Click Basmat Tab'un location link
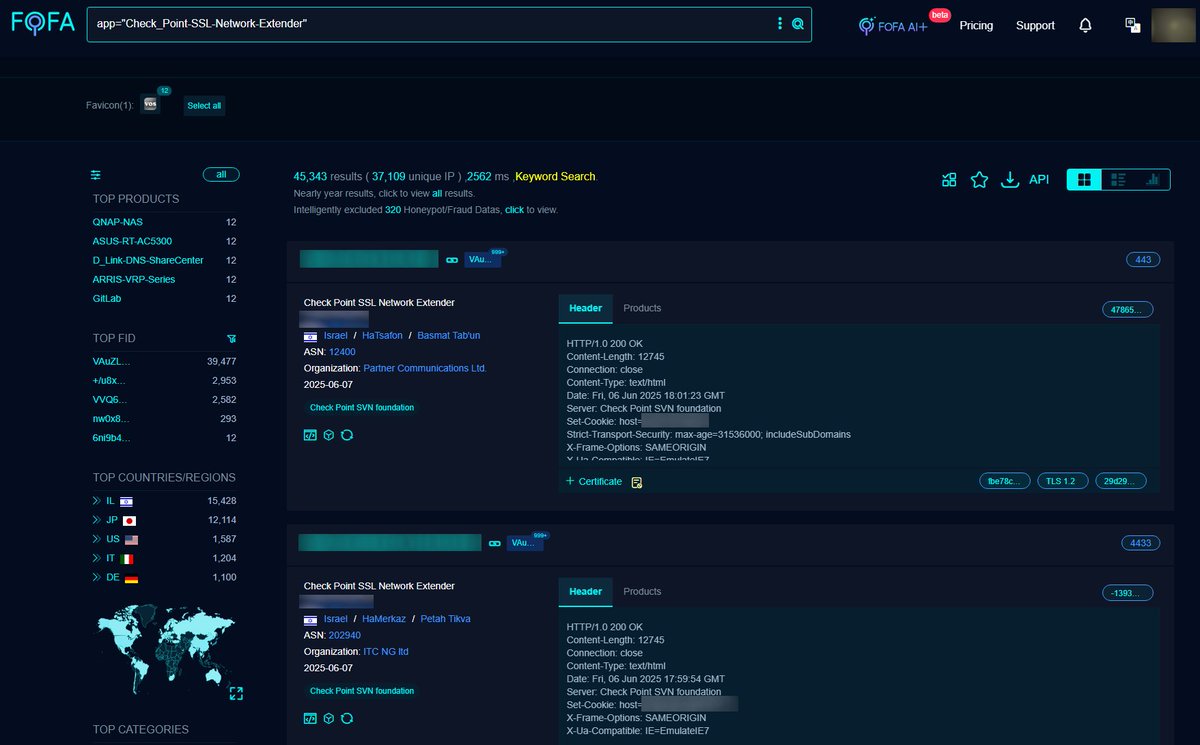This screenshot has width=1200, height=745. 450,336
